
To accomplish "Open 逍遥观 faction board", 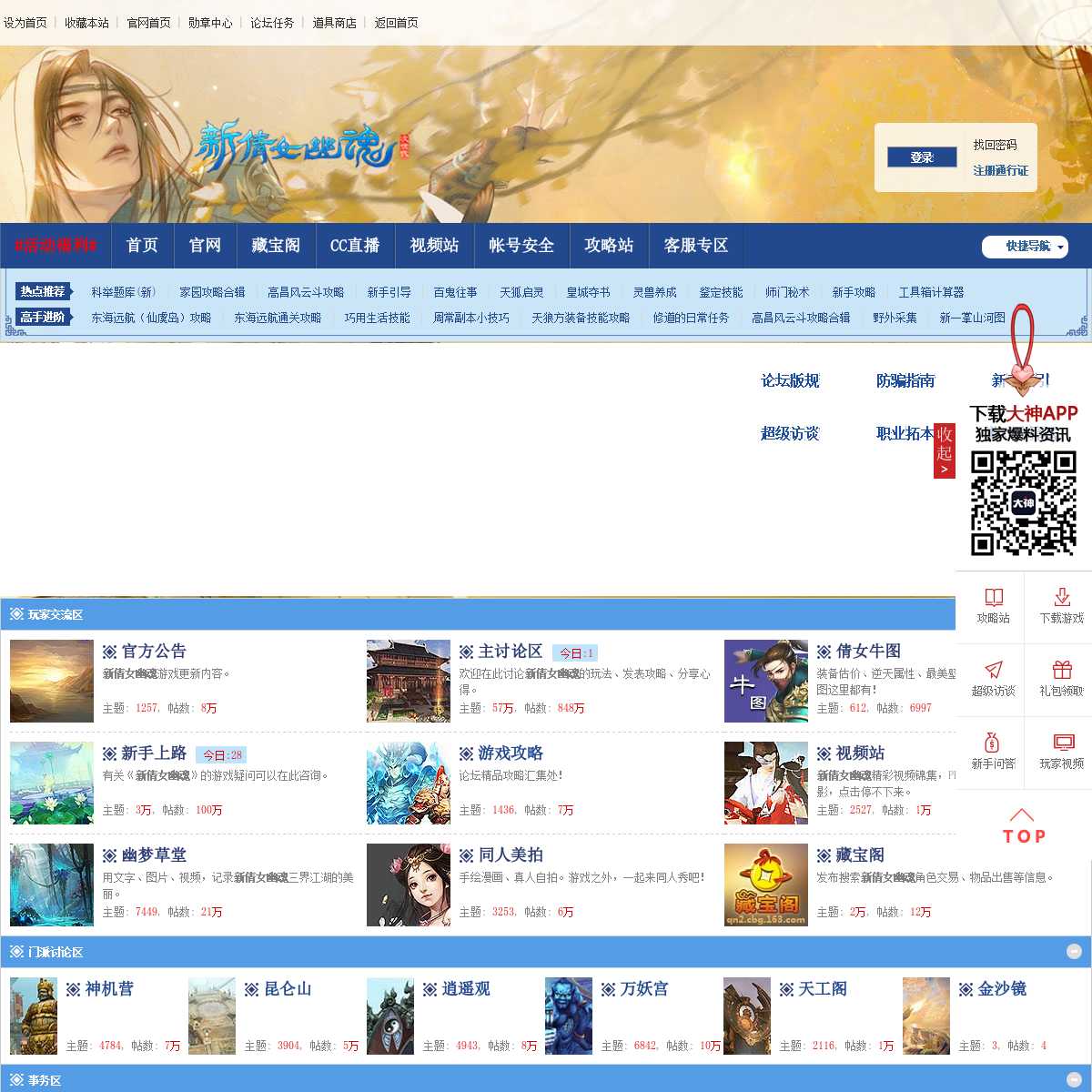I will [x=466, y=988].
